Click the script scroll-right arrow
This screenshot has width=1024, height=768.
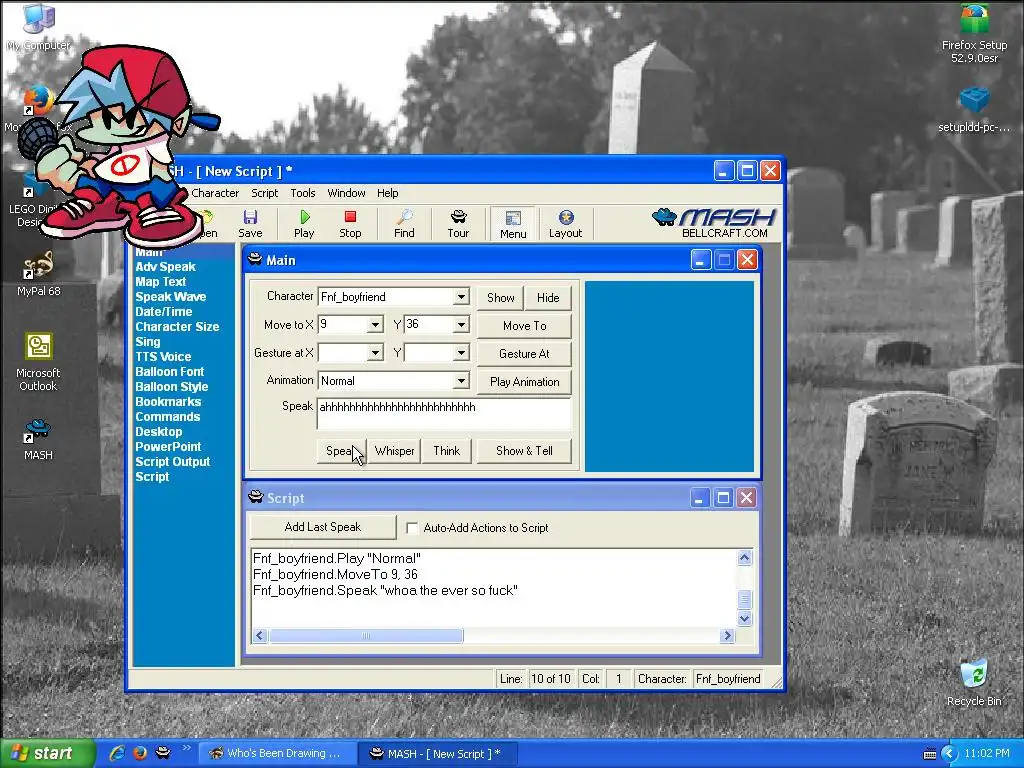click(x=727, y=635)
